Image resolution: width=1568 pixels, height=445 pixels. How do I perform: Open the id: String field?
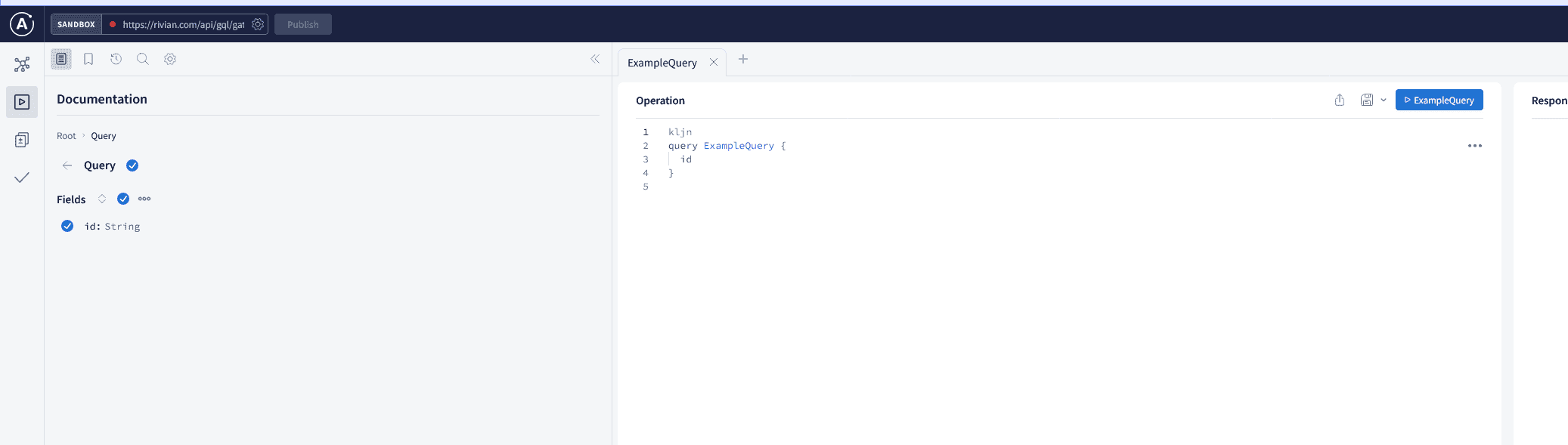coord(113,227)
